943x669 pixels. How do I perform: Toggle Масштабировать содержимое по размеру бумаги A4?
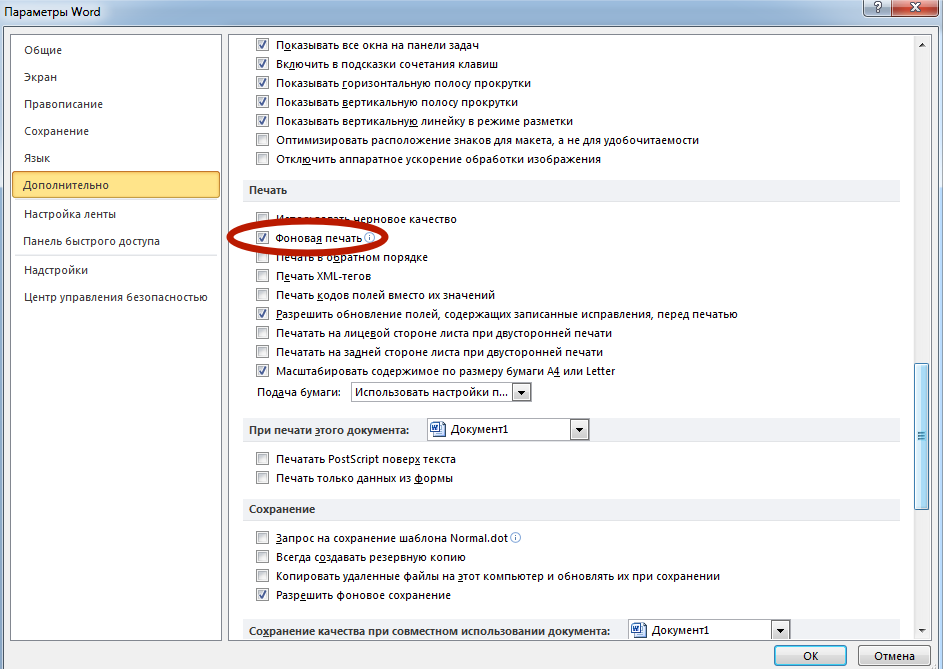point(262,371)
